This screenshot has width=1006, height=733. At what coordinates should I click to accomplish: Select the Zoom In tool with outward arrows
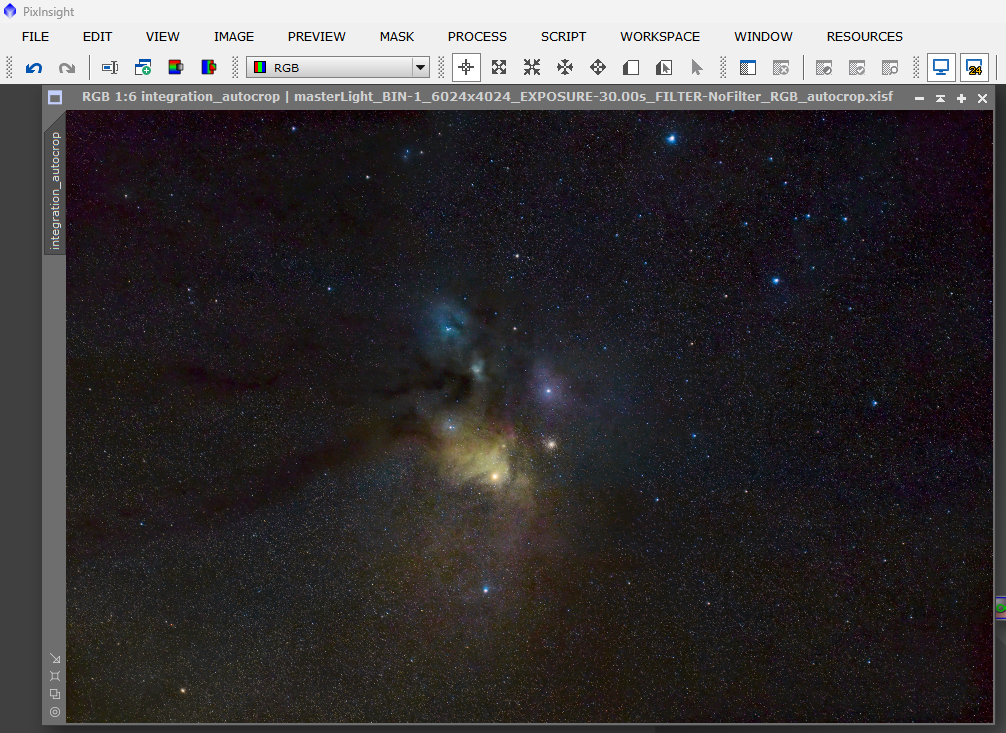pyautogui.click(x=499, y=67)
